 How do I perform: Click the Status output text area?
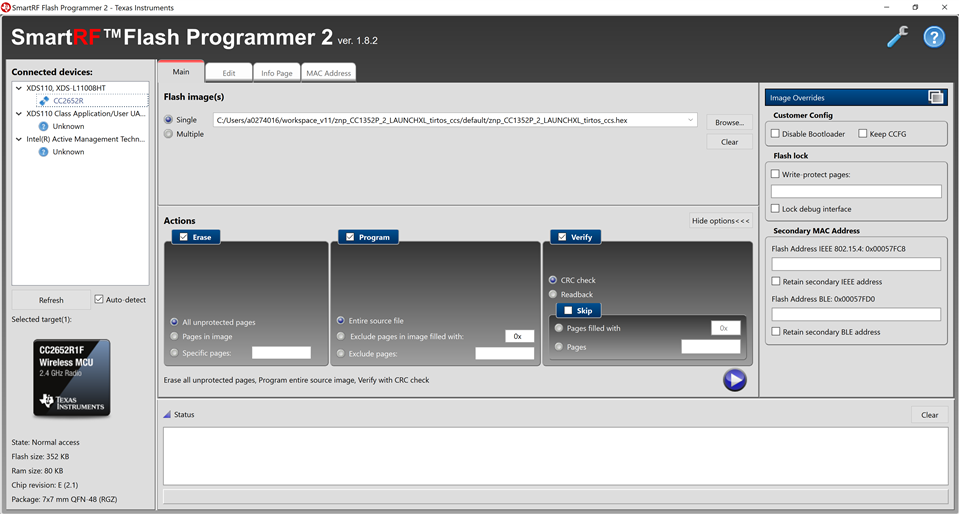555,456
